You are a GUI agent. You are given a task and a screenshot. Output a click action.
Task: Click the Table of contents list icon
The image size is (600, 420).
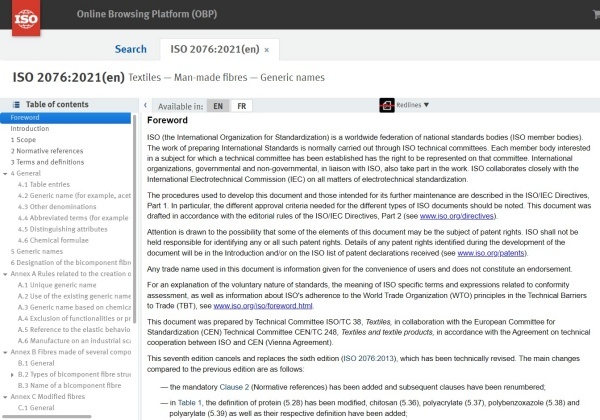pyautogui.click(x=16, y=104)
